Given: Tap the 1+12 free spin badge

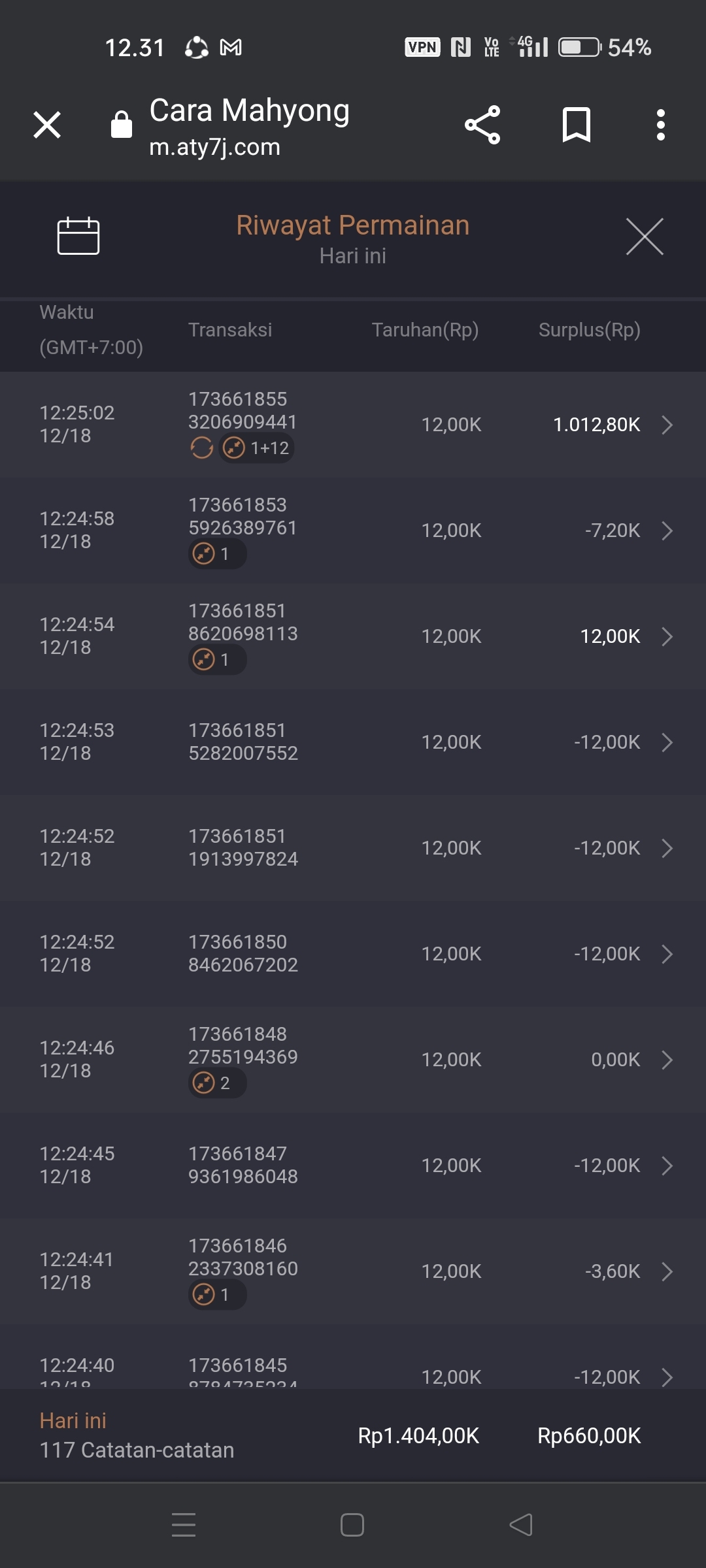Looking at the screenshot, I should tap(257, 448).
